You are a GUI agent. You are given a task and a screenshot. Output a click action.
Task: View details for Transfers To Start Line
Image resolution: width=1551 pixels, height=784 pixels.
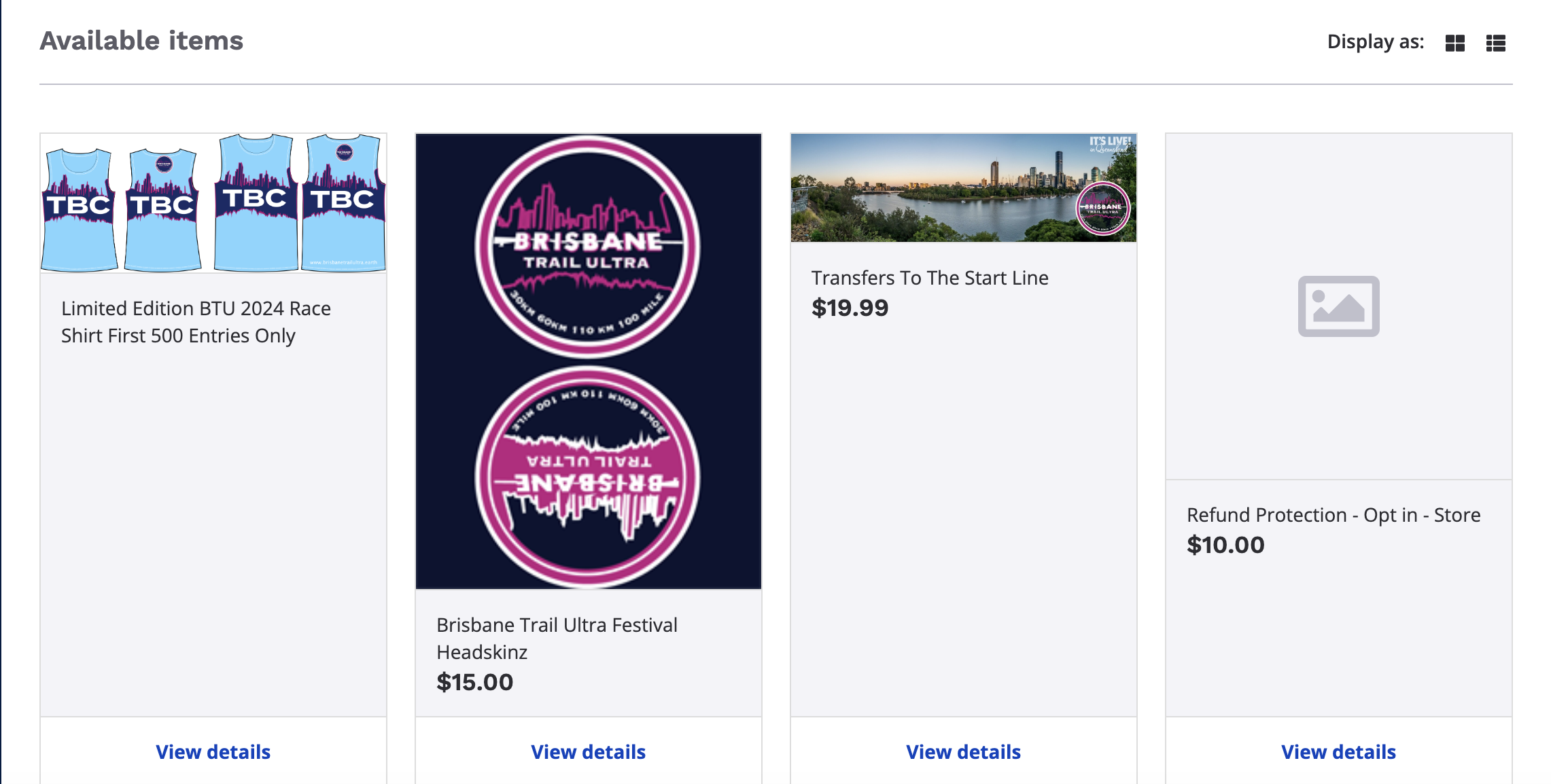pos(964,751)
